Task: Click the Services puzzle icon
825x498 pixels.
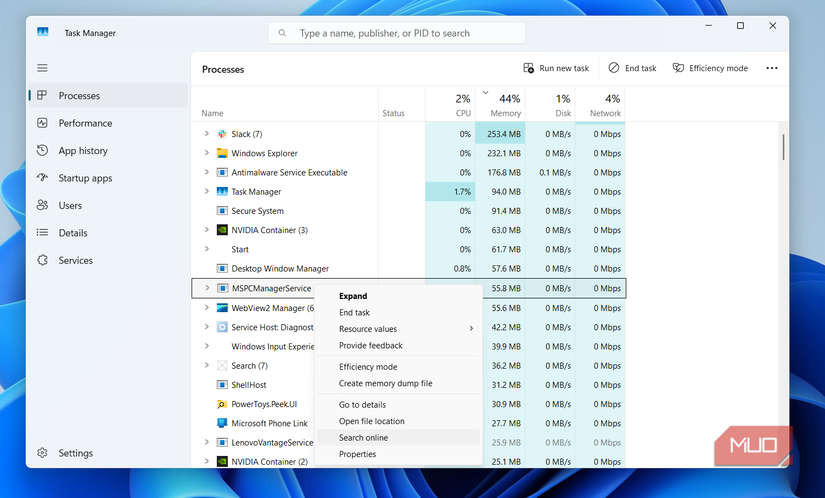Action: (x=42, y=260)
